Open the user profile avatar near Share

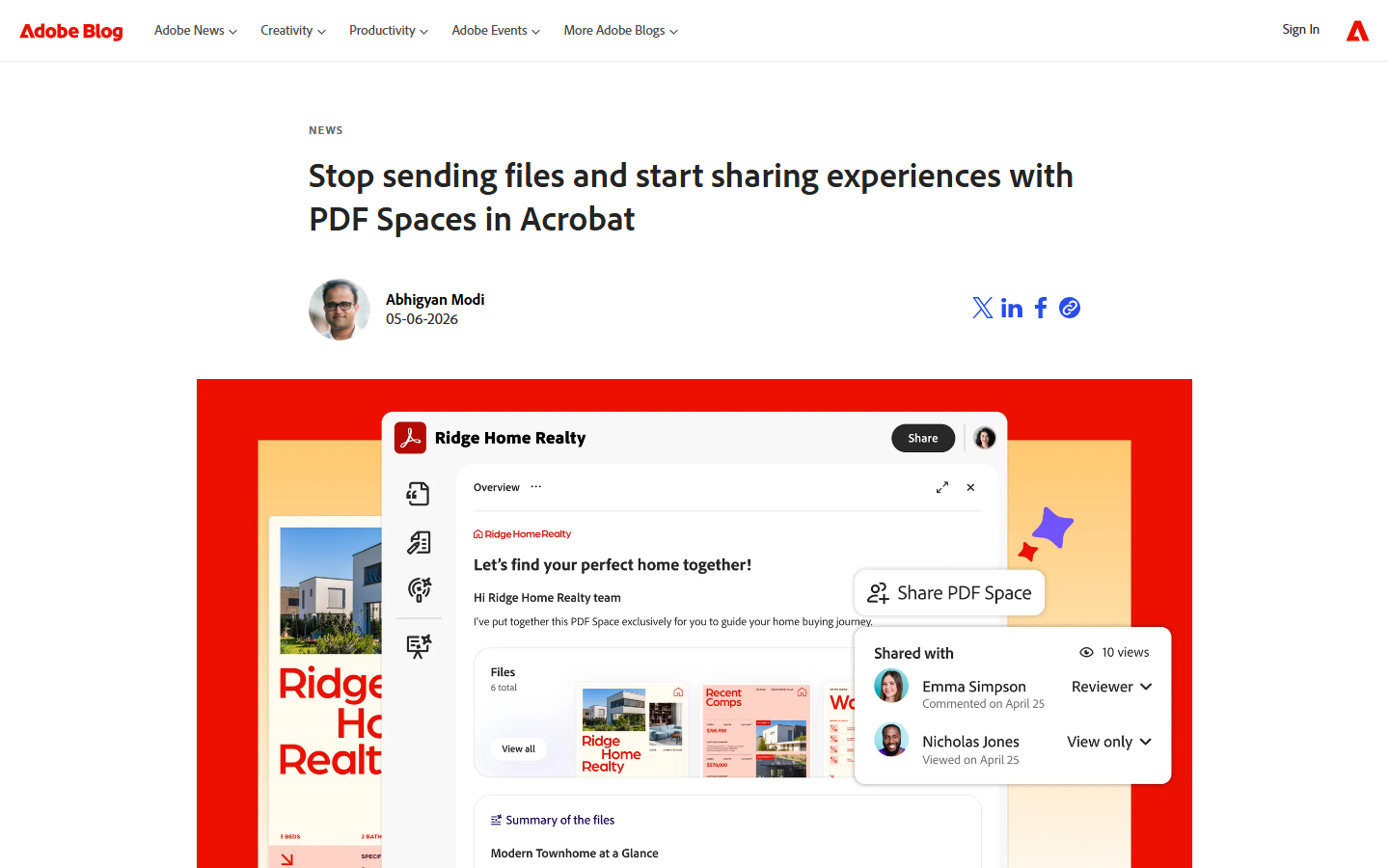[x=984, y=438]
